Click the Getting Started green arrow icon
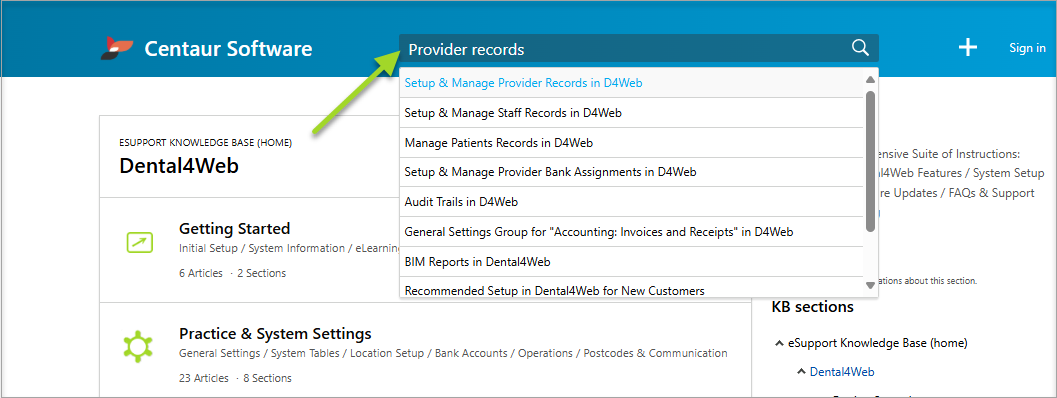Screen dimensions: 1057x398 pos(140,241)
